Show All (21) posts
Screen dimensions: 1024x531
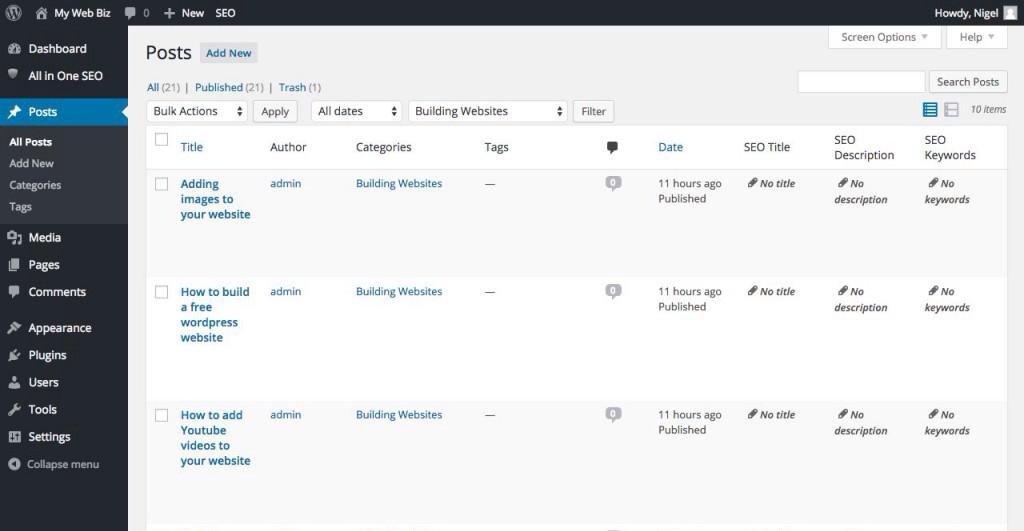click(163, 88)
